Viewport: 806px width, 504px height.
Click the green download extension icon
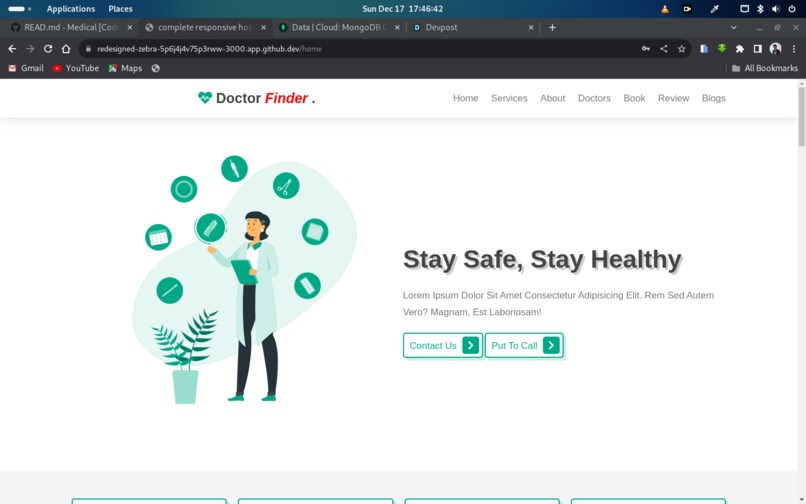722,48
